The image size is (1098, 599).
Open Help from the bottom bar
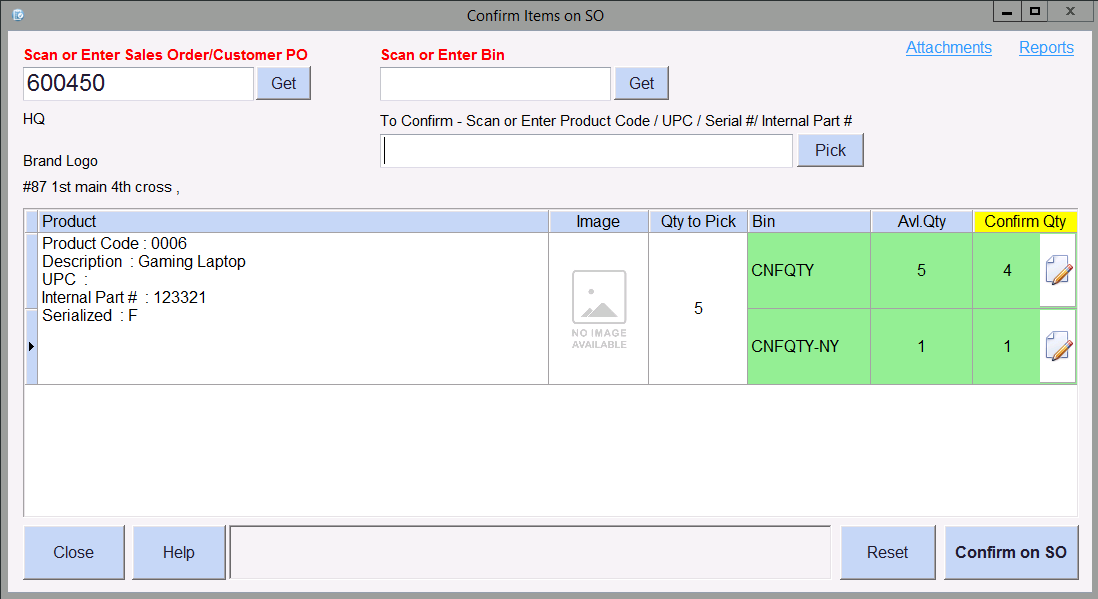(179, 552)
